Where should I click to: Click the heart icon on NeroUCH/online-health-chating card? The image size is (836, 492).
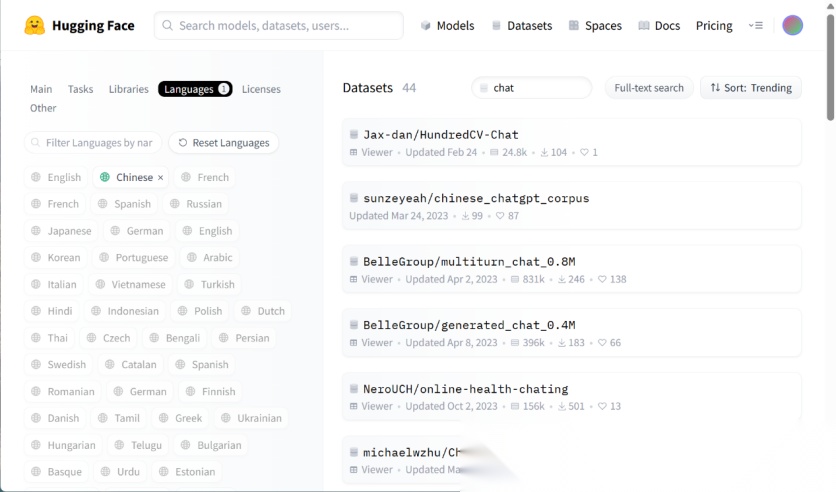(602, 406)
